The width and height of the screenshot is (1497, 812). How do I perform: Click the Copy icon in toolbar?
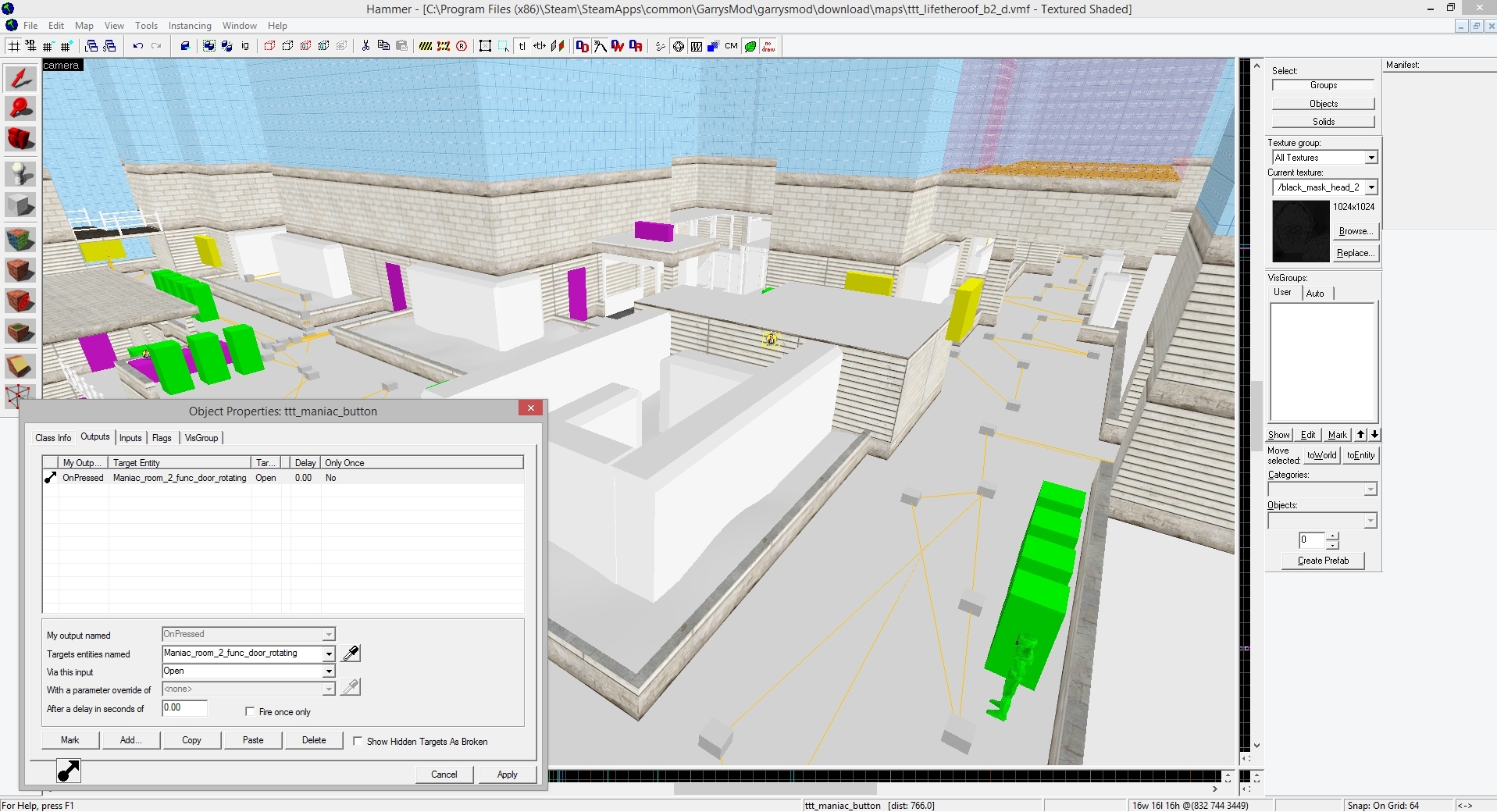[383, 46]
